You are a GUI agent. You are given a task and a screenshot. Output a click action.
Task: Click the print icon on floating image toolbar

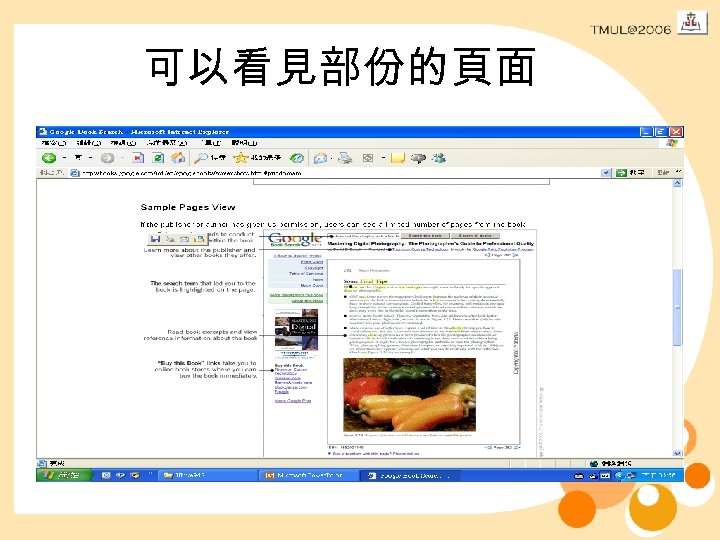[x=170, y=239]
